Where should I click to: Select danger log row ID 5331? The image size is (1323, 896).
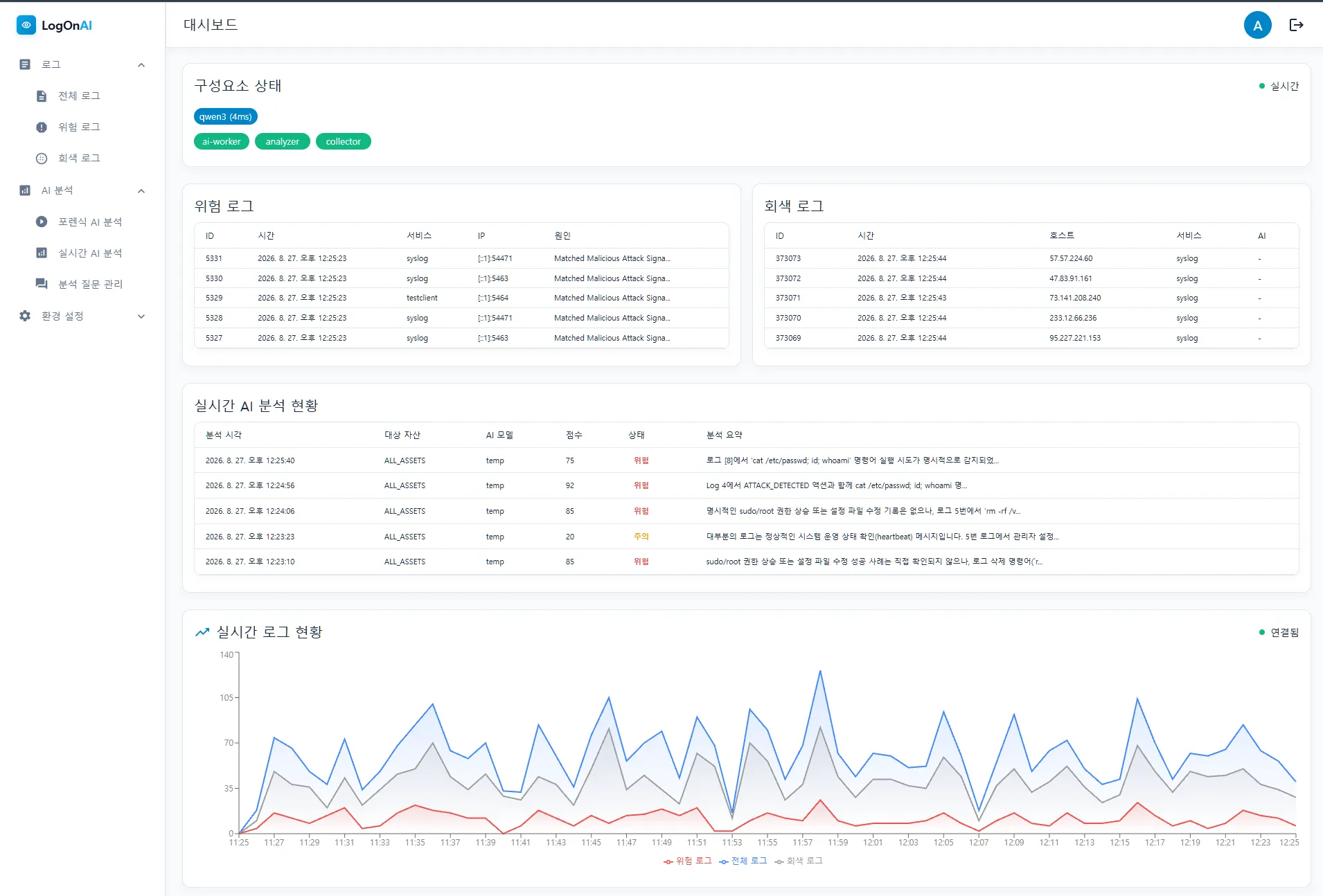click(461, 258)
